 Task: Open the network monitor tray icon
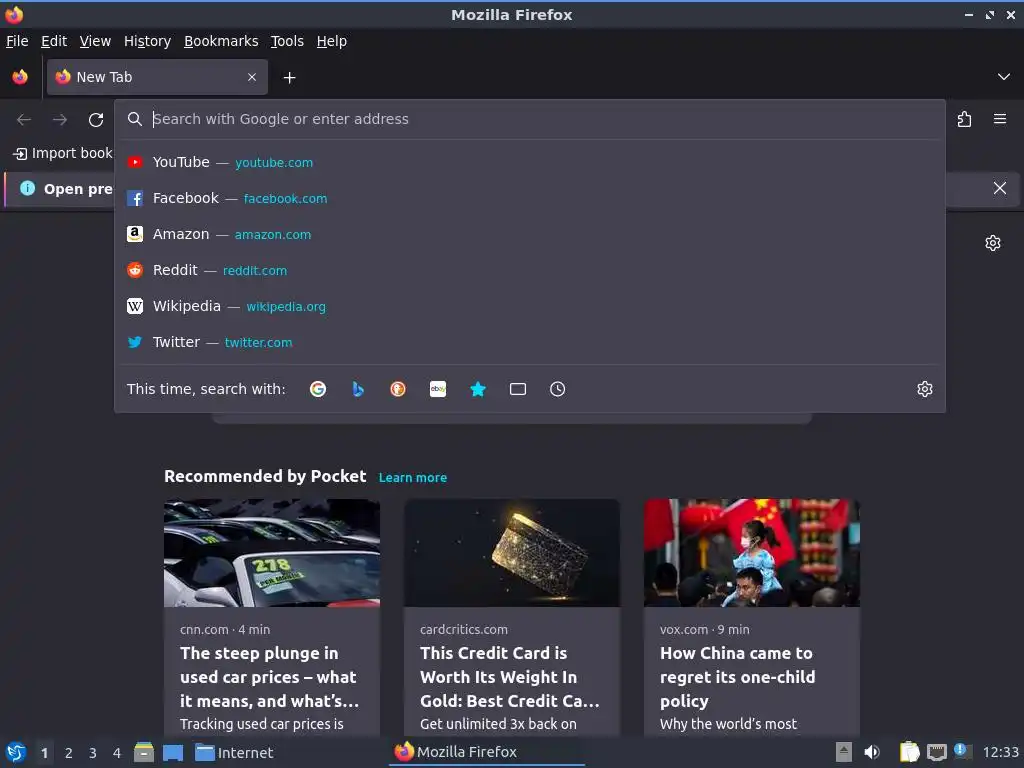pos(936,752)
